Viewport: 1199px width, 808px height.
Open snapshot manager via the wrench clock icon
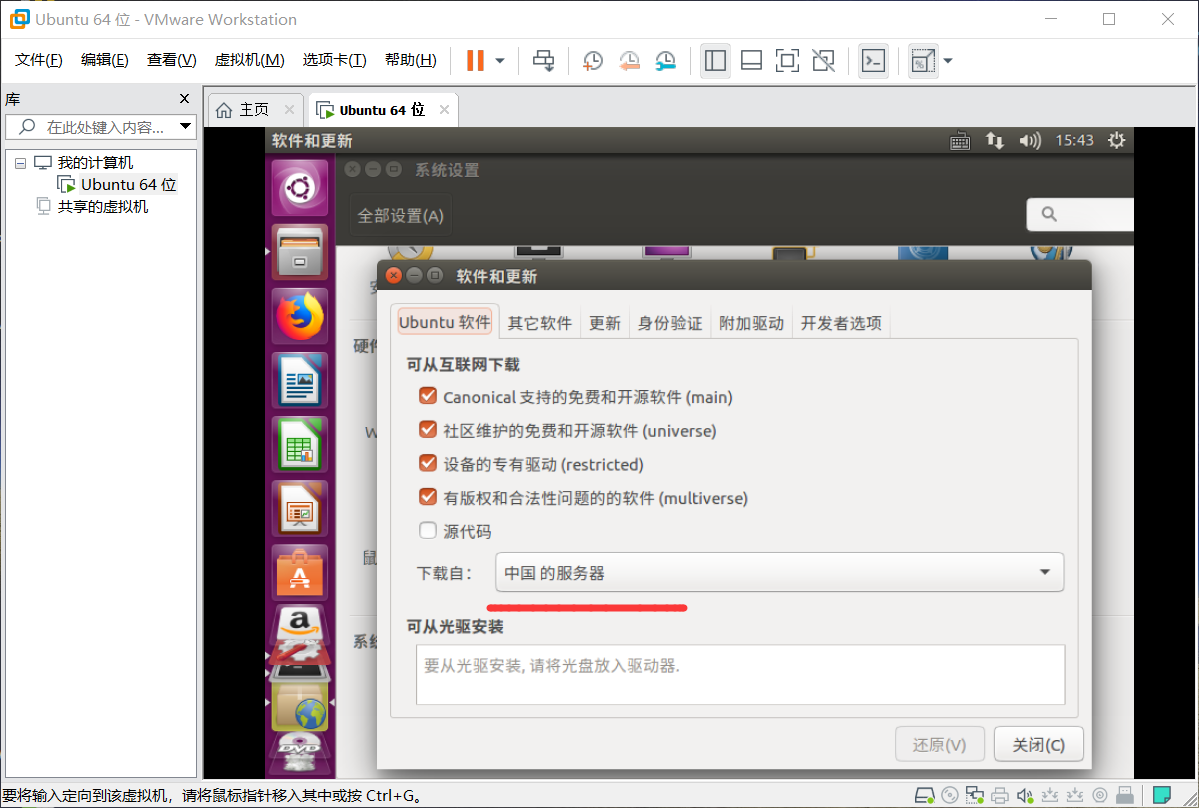[665, 60]
